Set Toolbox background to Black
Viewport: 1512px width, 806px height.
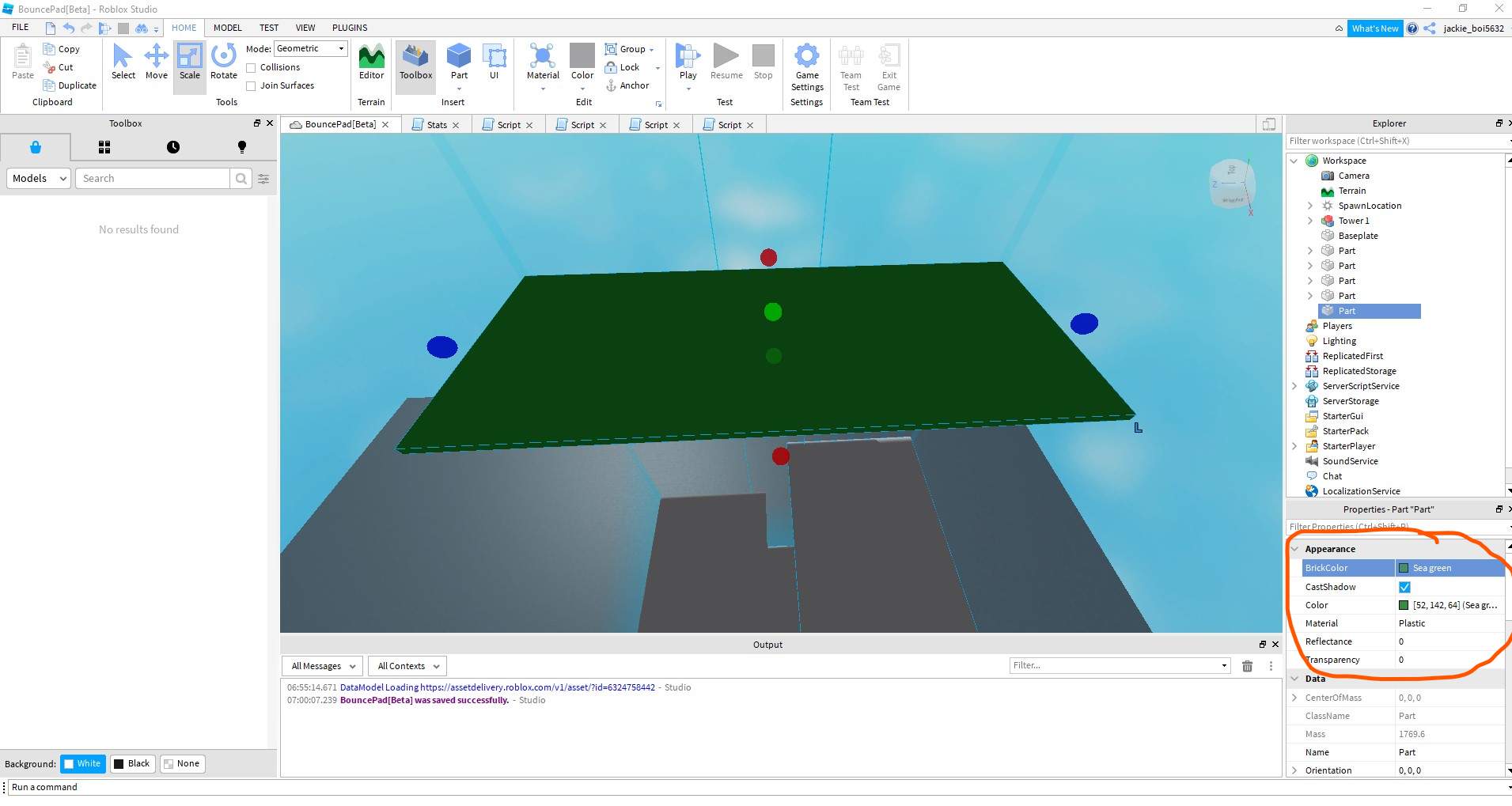click(x=132, y=764)
